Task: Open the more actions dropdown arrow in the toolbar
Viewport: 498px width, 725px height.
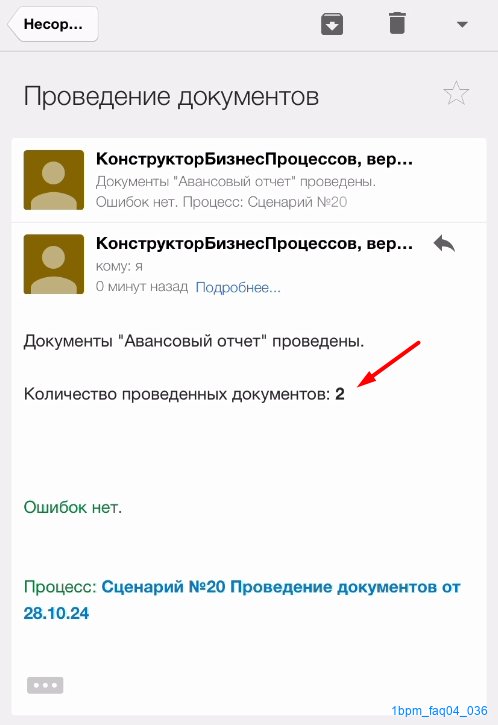Action: point(462,25)
